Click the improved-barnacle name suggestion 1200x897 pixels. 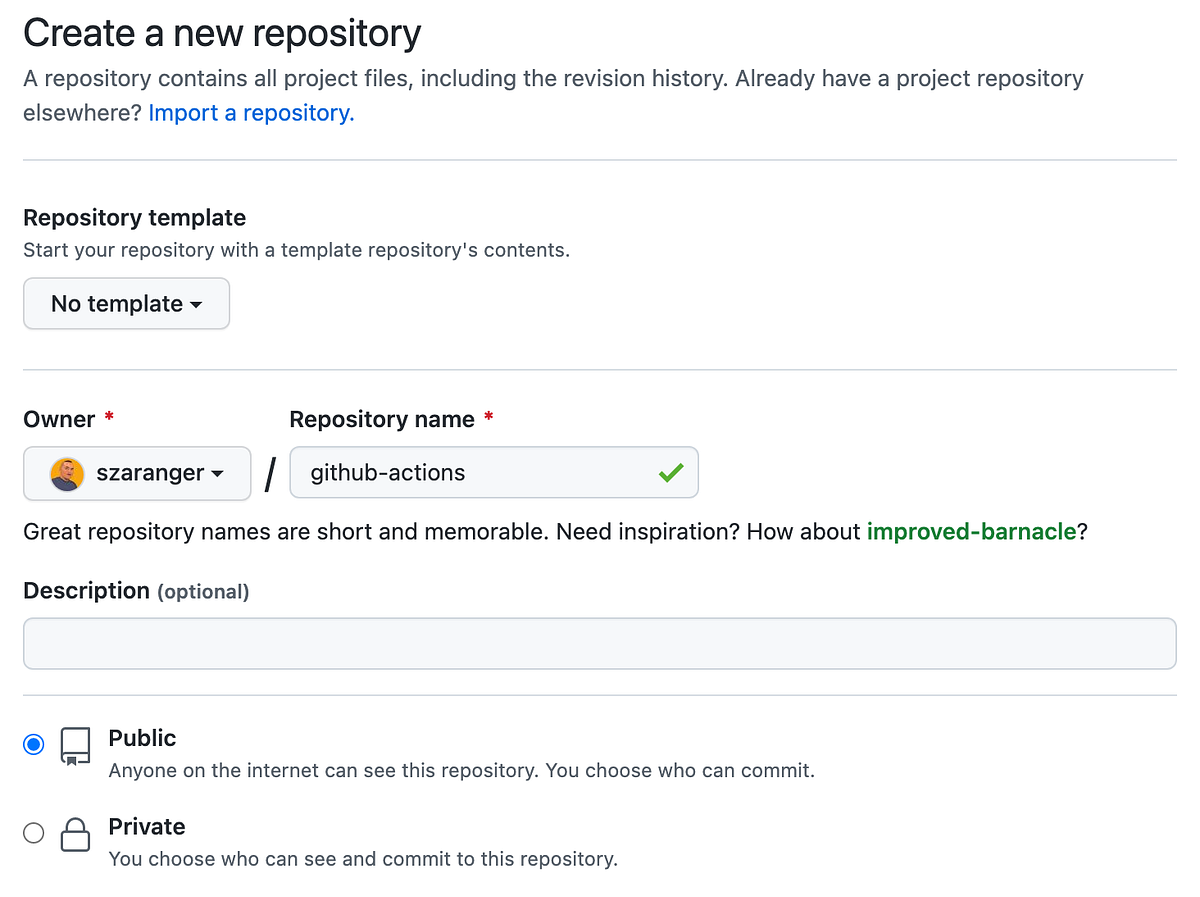(971, 531)
